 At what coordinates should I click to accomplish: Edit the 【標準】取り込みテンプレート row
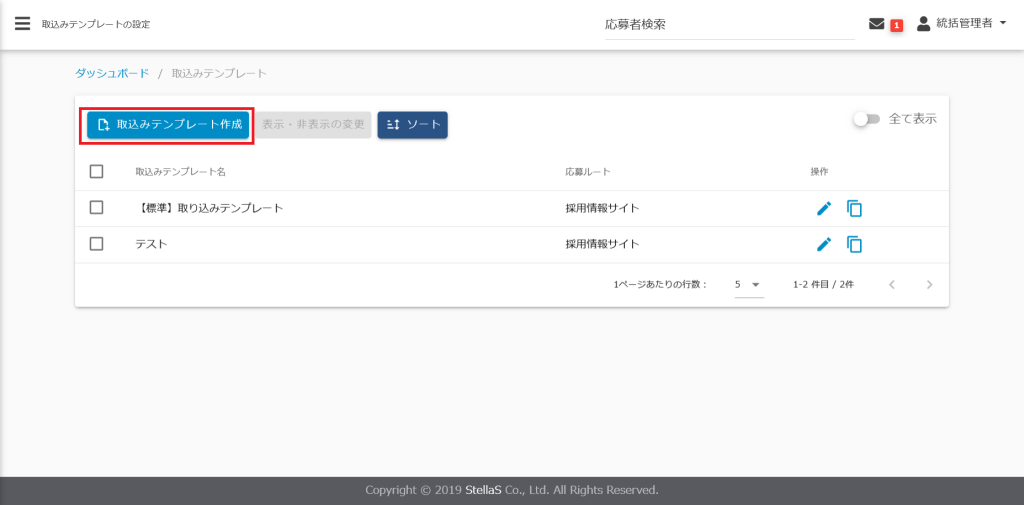(x=824, y=208)
